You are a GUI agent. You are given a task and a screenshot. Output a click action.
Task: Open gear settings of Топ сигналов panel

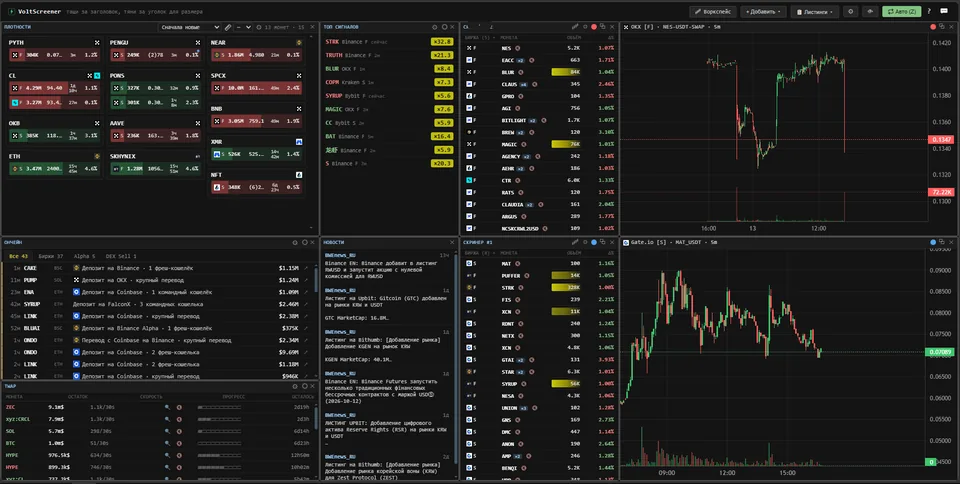click(x=435, y=28)
